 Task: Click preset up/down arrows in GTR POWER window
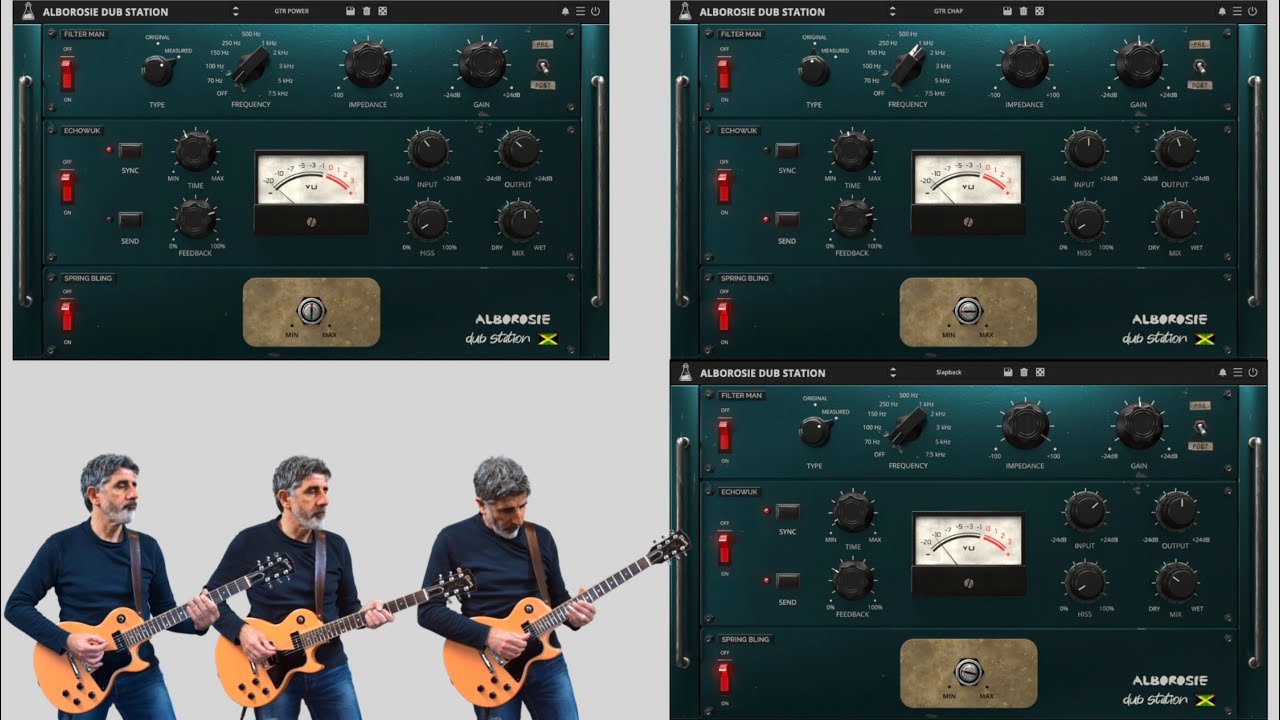click(236, 11)
